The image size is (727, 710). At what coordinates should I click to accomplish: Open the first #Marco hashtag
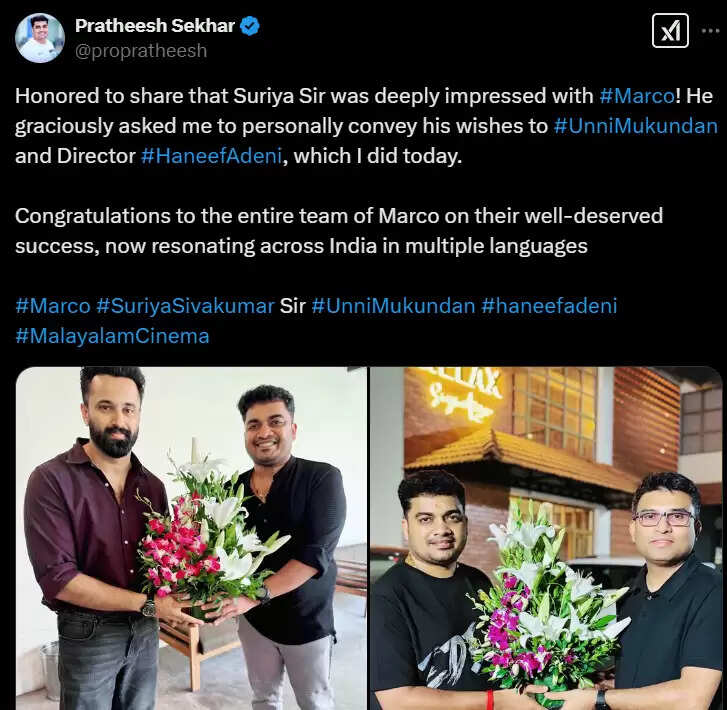(x=637, y=96)
